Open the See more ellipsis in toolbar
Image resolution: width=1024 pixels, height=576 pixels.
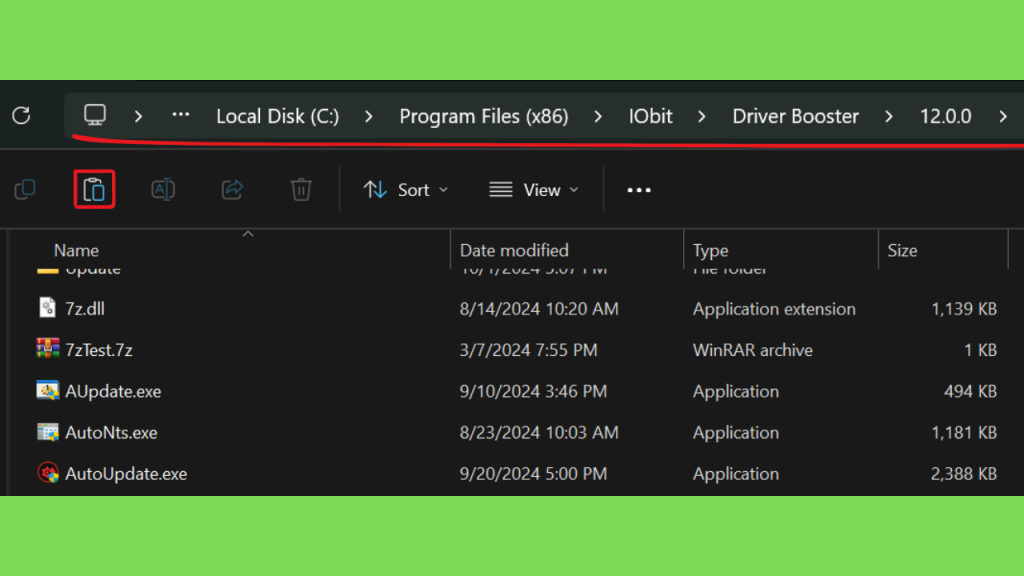639,190
